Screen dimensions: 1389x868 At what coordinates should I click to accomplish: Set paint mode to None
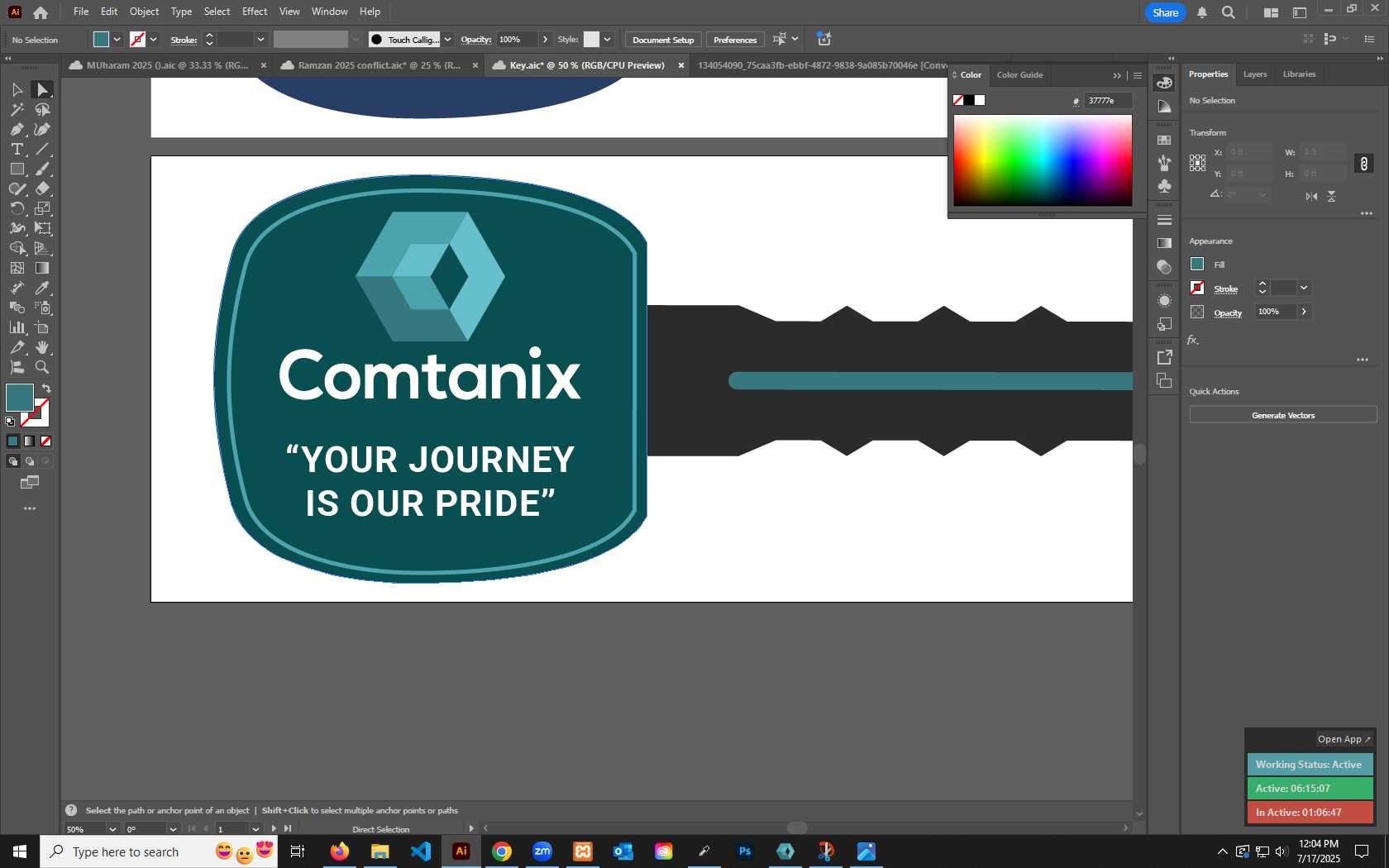coord(46,441)
